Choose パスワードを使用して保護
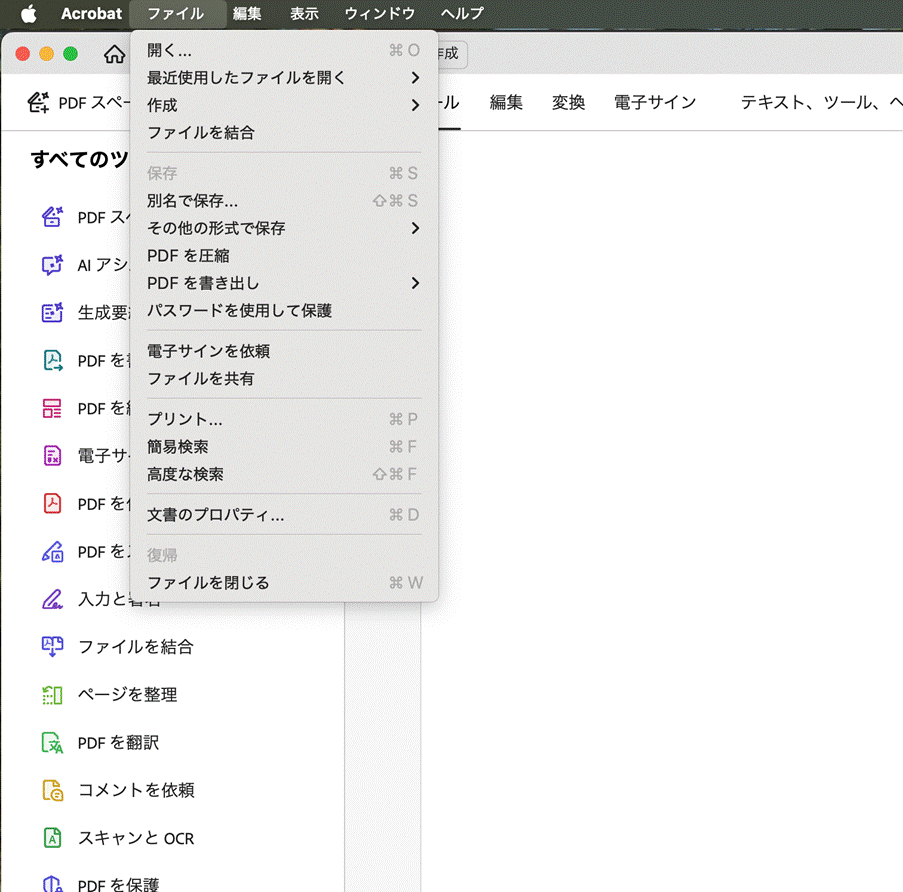This screenshot has height=892, width=903. click(284, 310)
